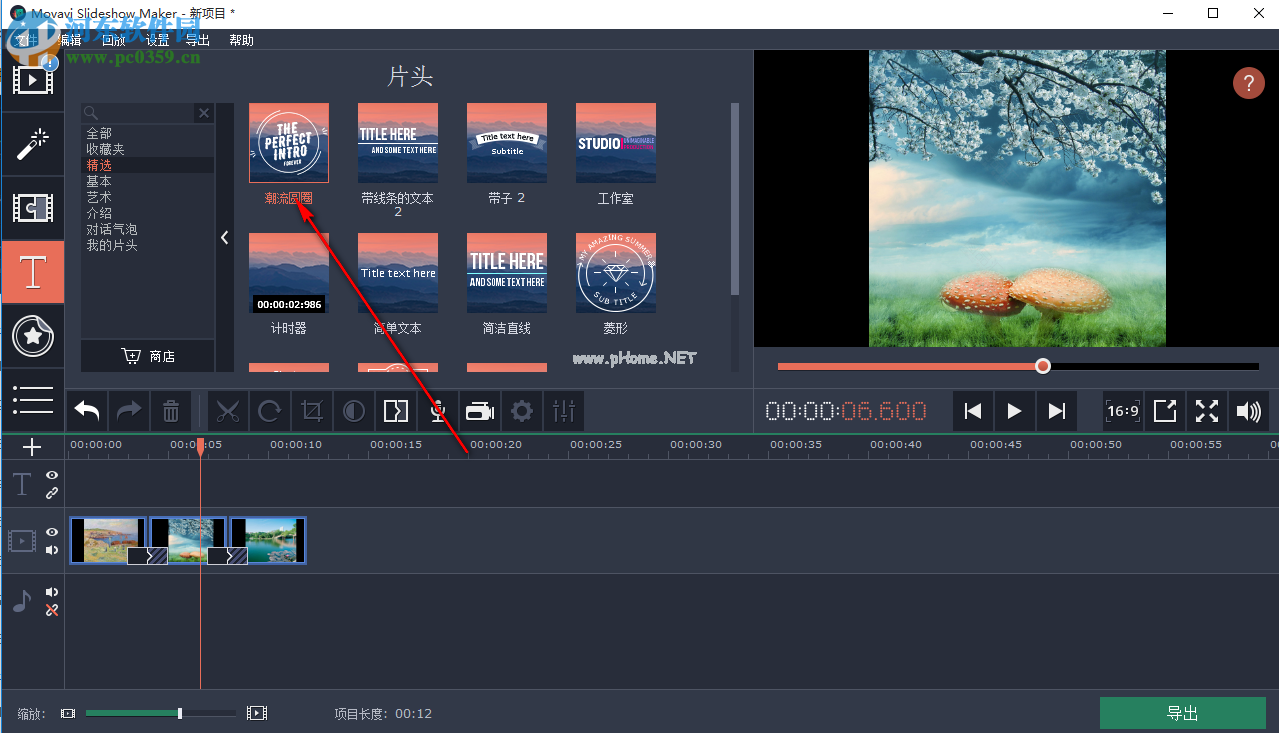This screenshot has width=1279, height=733.
Task: Open the transitions panel in sidebar
Action: click(33, 208)
